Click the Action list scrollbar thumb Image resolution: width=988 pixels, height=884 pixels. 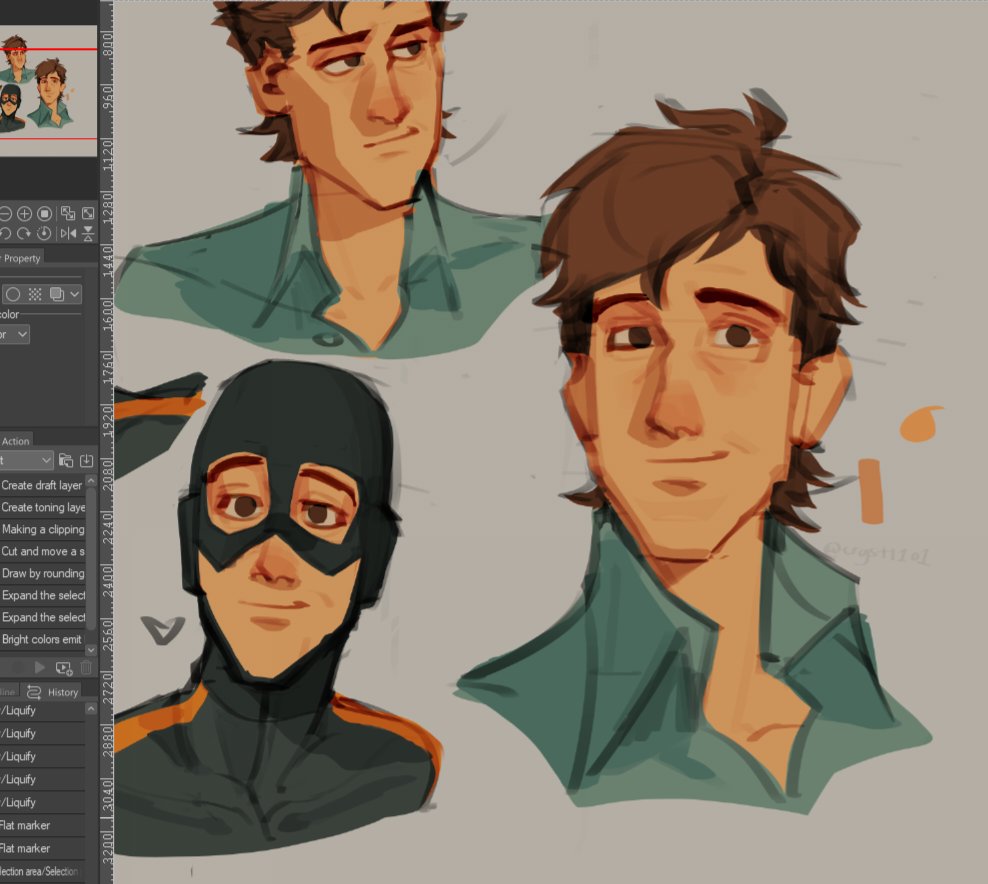pyautogui.click(x=91, y=558)
